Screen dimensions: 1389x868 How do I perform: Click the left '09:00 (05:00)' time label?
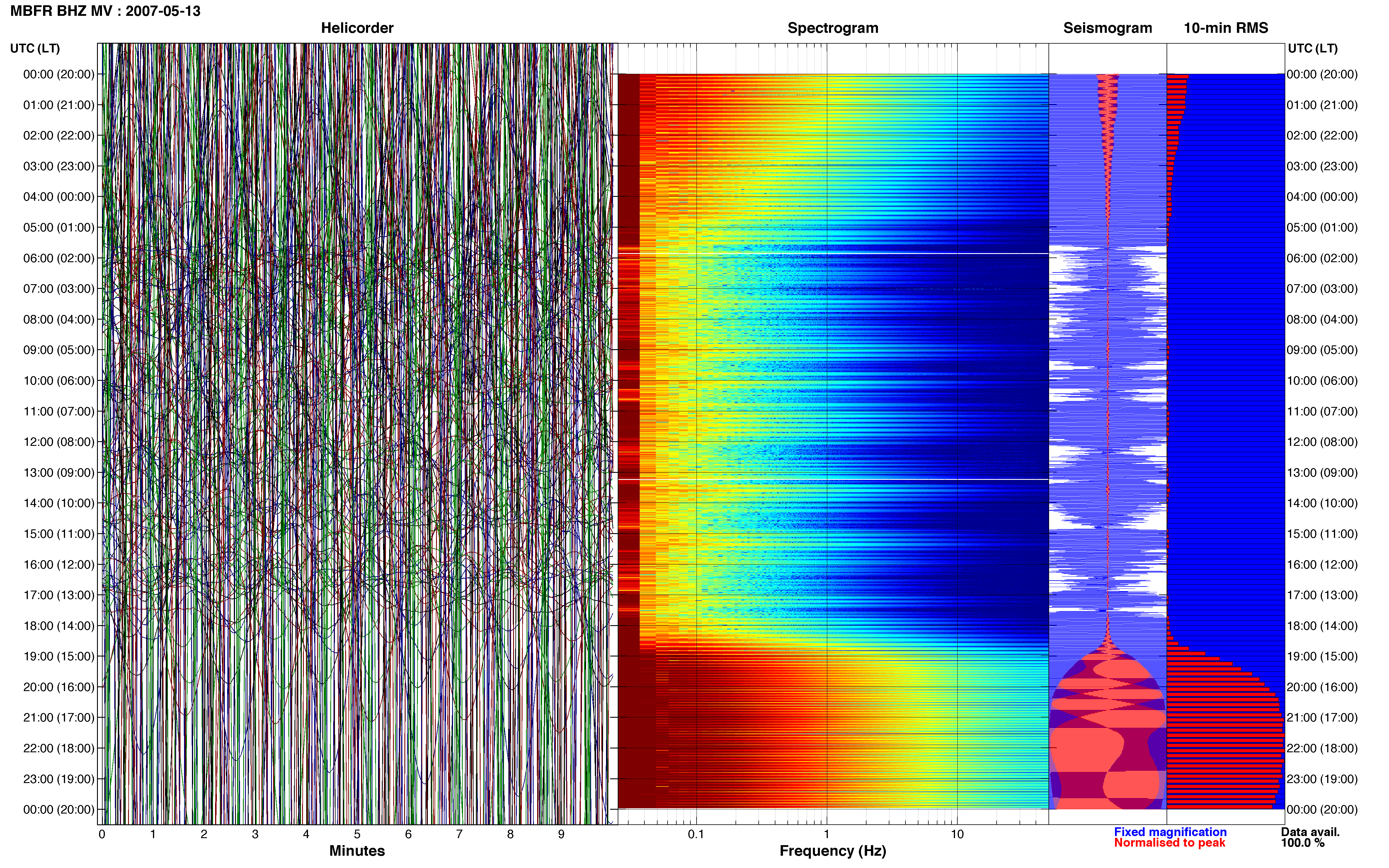pyautogui.click(x=59, y=350)
